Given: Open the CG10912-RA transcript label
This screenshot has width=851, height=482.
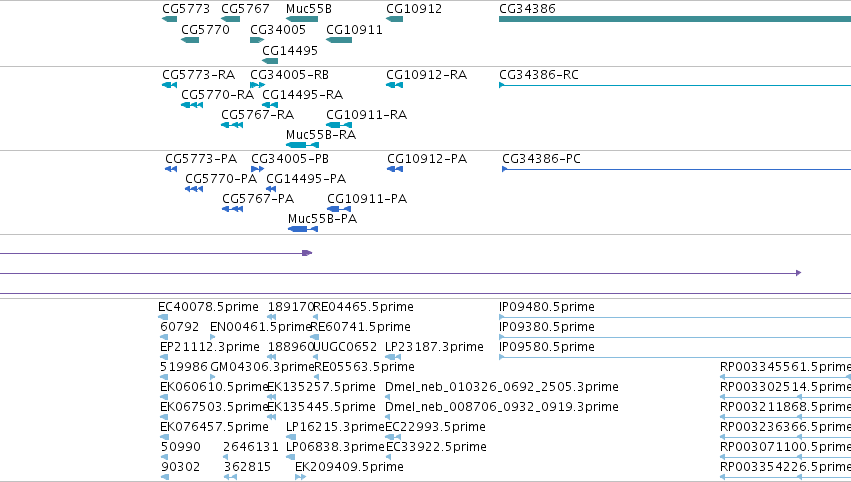Looking at the screenshot, I should click(427, 74).
